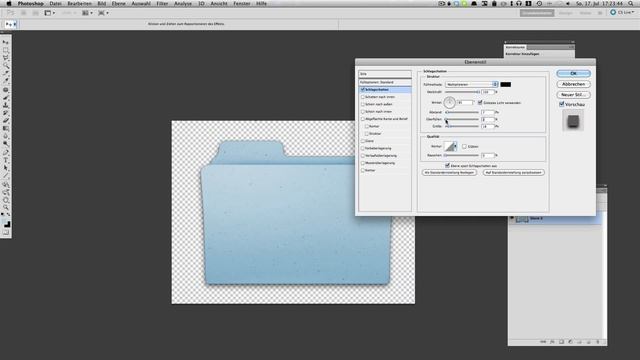640x360 pixels.
Task: Select the Eyedropper tool
Action: coord(6,81)
